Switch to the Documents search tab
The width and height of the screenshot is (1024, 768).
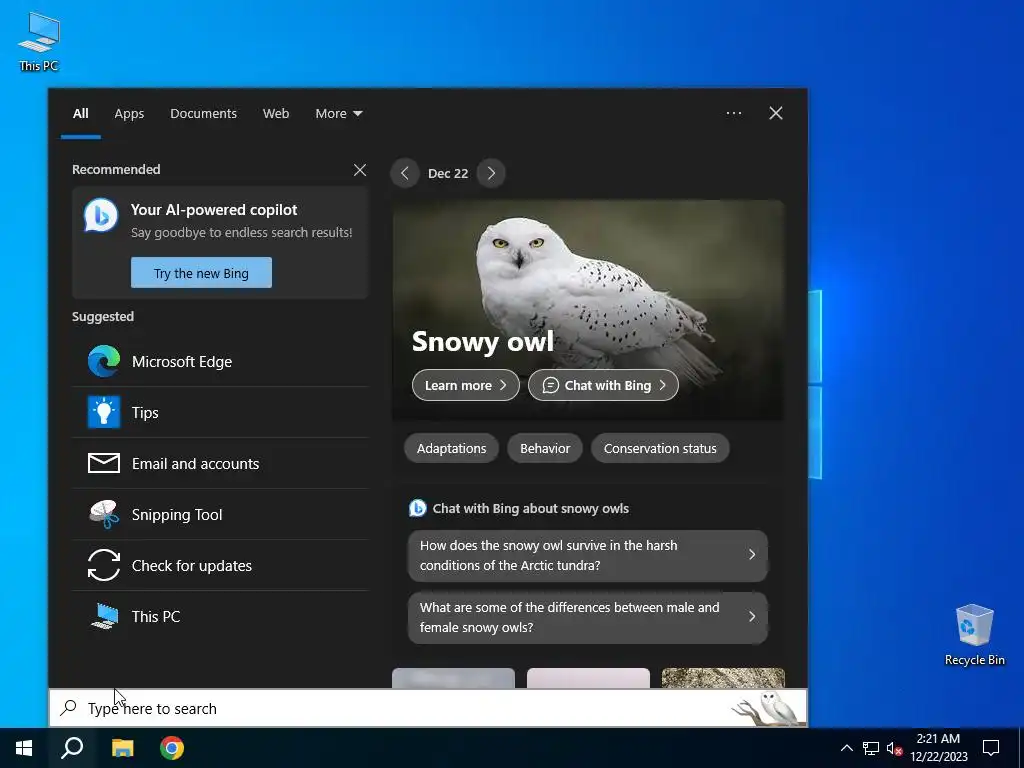point(203,114)
